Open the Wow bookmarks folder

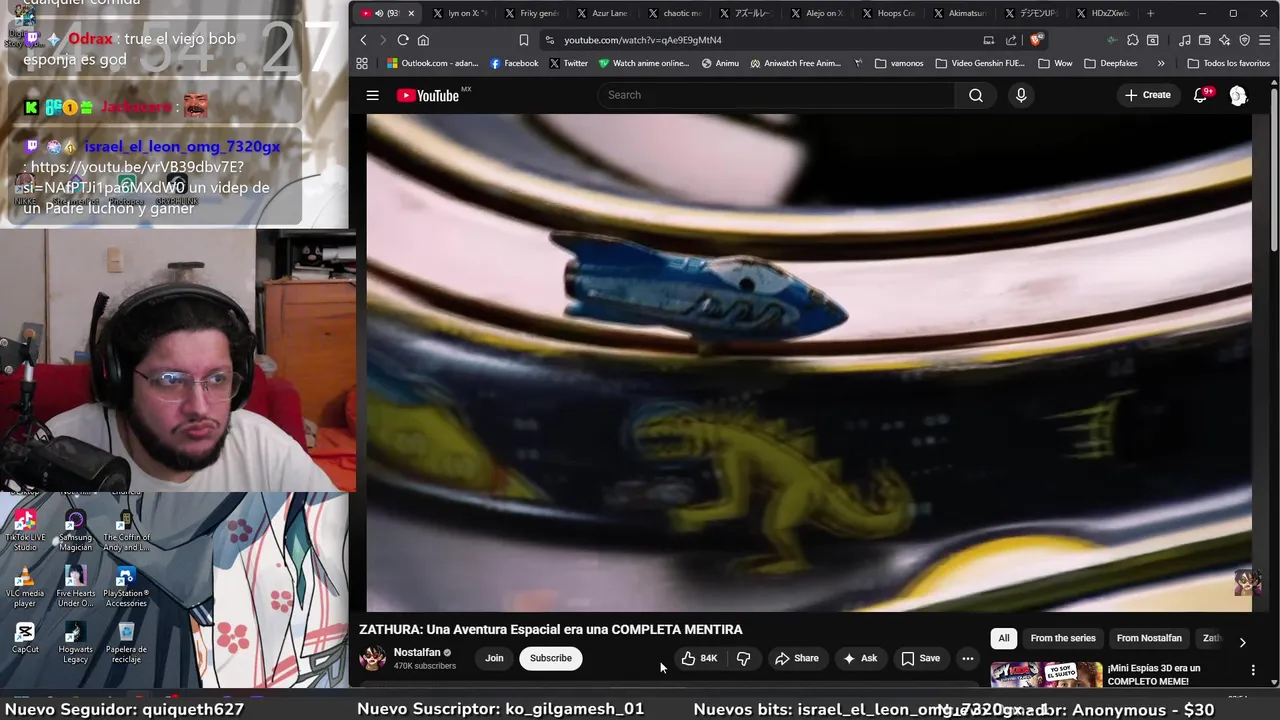click(1056, 63)
